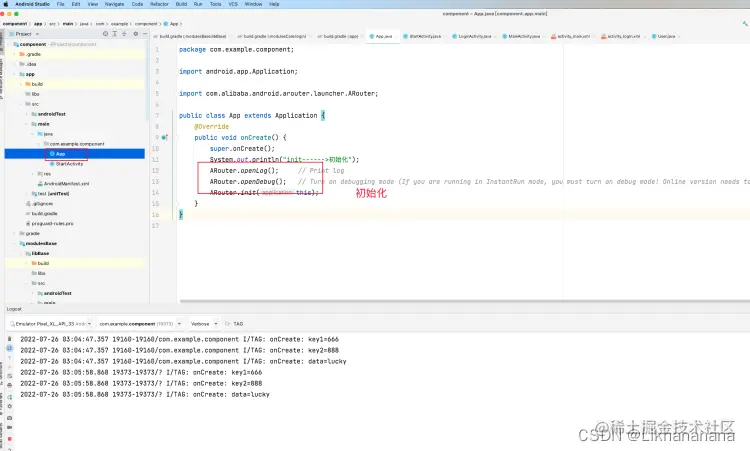This screenshot has width=750, height=451.
Task: Open the com.example.component process dropdown
Action: 140,324
